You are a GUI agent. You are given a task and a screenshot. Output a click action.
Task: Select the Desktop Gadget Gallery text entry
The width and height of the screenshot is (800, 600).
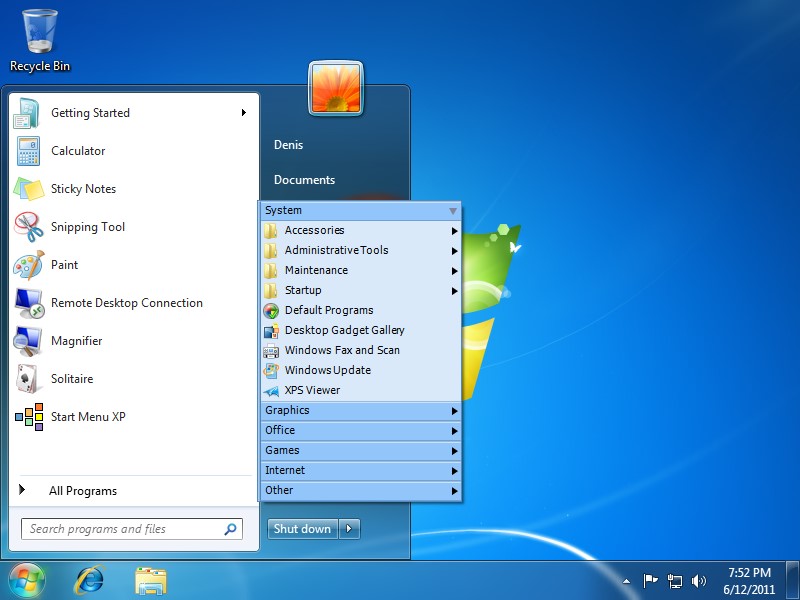coord(345,331)
